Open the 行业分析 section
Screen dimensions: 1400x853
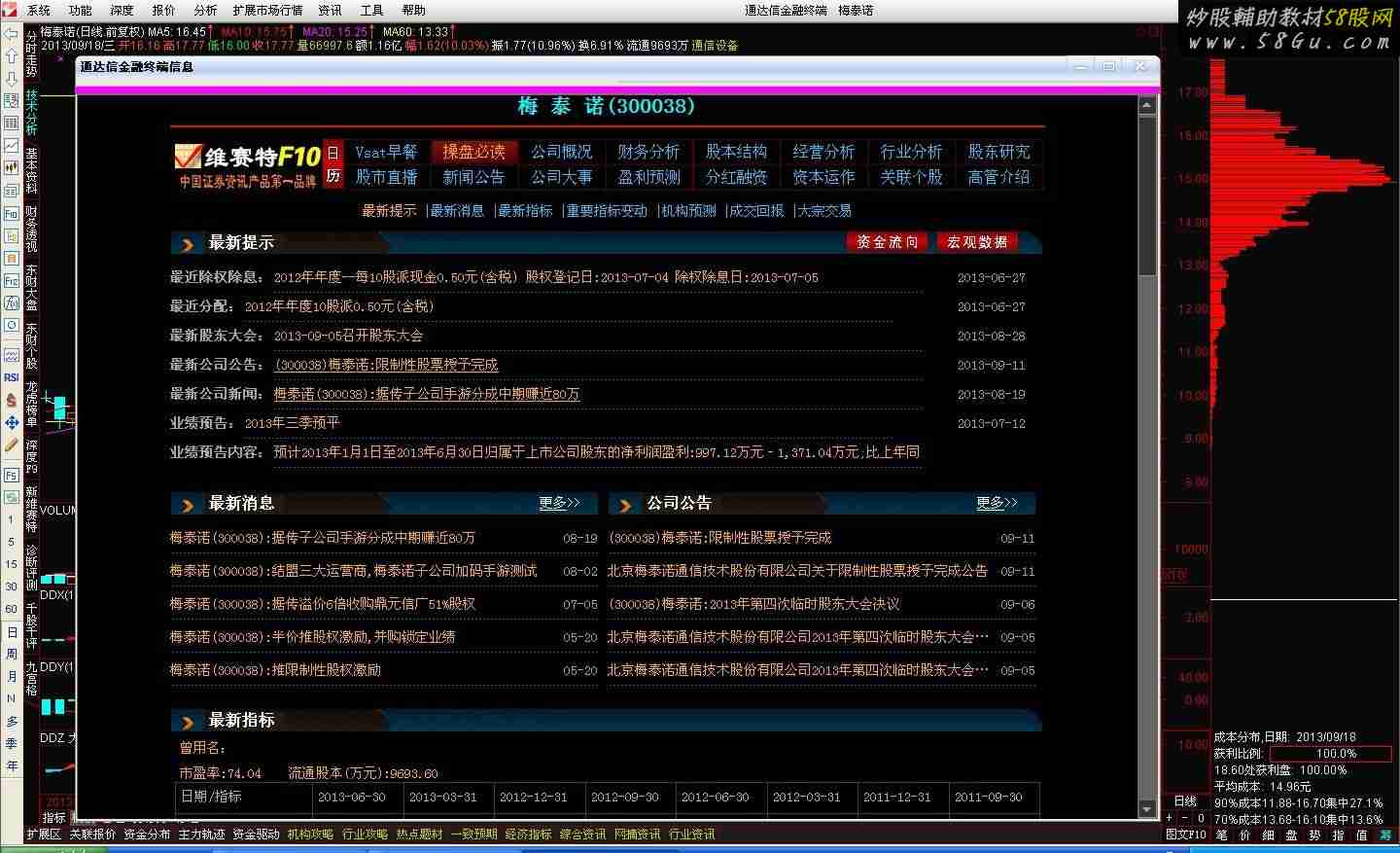[911, 152]
